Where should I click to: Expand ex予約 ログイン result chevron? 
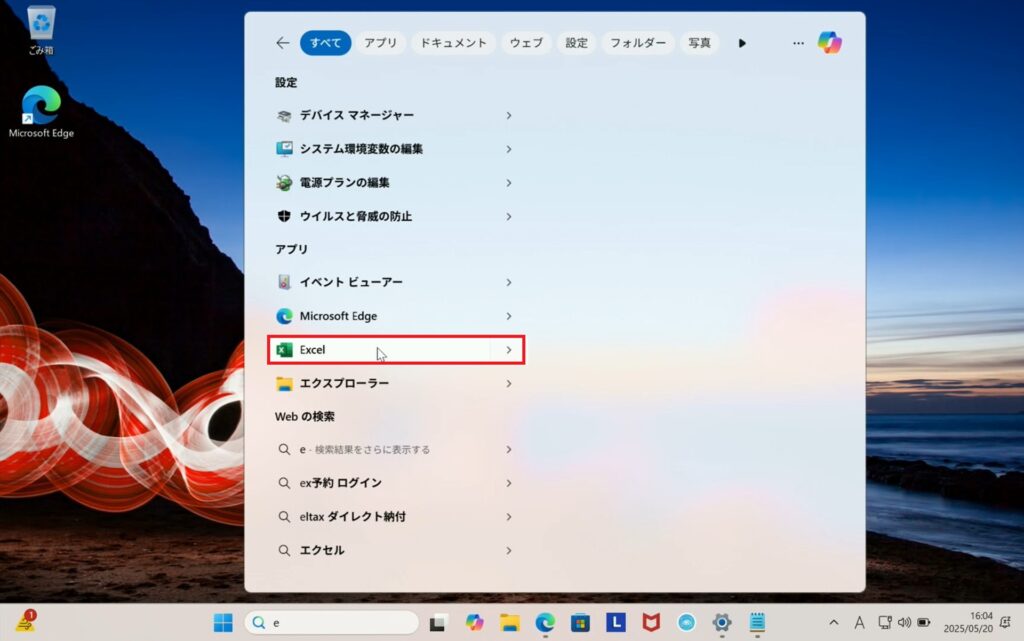[x=508, y=483]
